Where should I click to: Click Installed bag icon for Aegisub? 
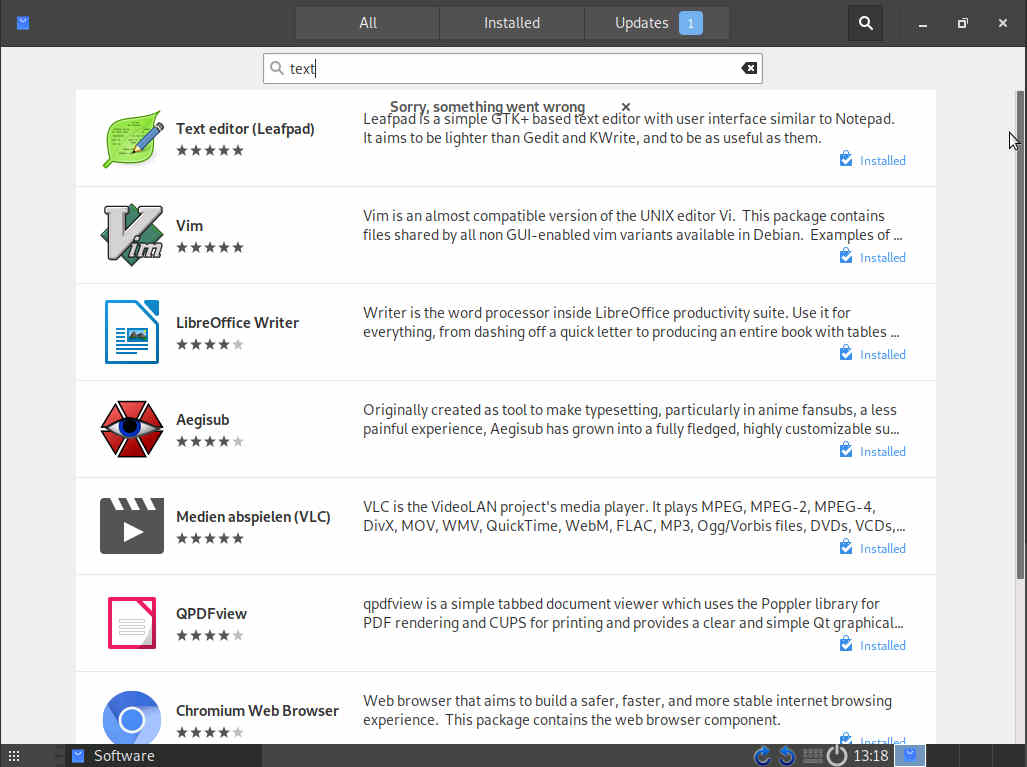click(846, 450)
